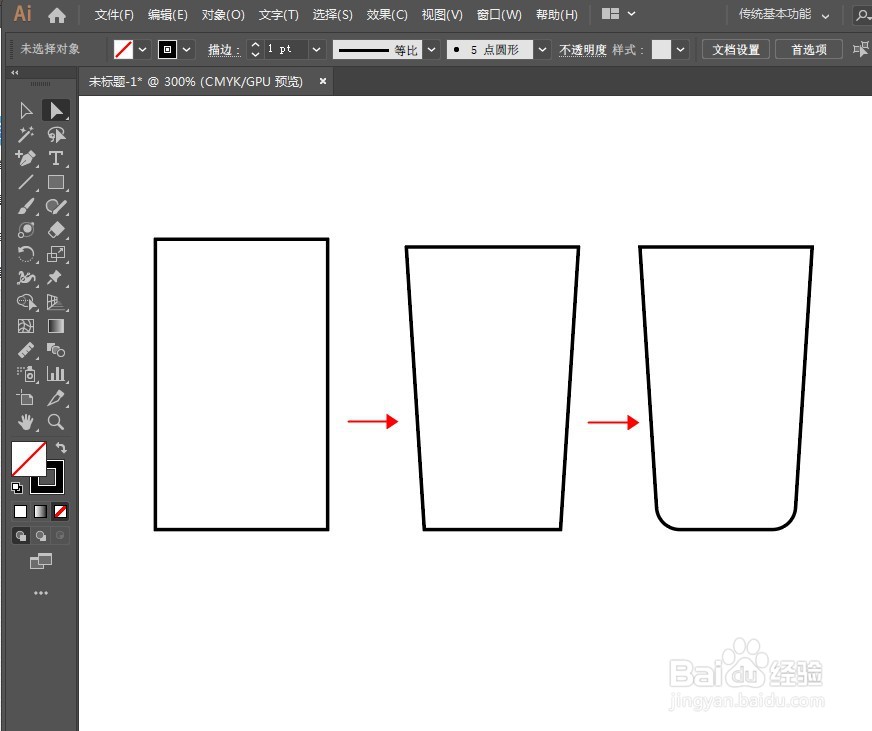Screen dimensions: 872x731
Task: Select the Rectangle tool
Action: (x=55, y=182)
